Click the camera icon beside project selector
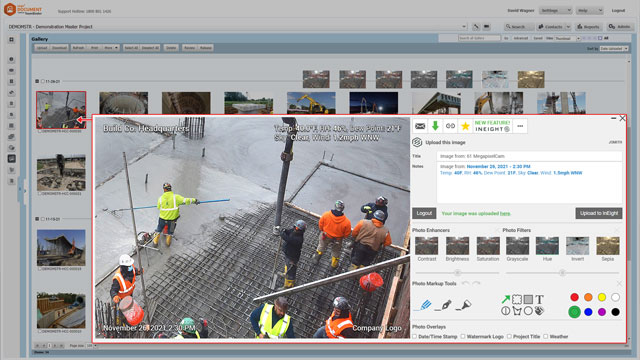Viewport: 640px width, 360px height. coord(487,27)
